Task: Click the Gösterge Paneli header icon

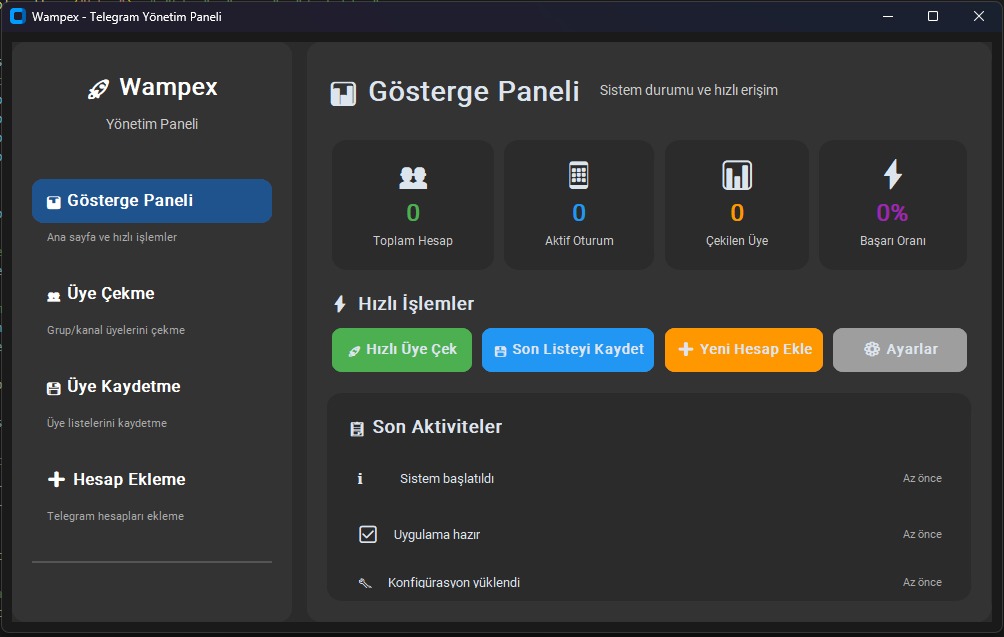Action: [x=343, y=93]
